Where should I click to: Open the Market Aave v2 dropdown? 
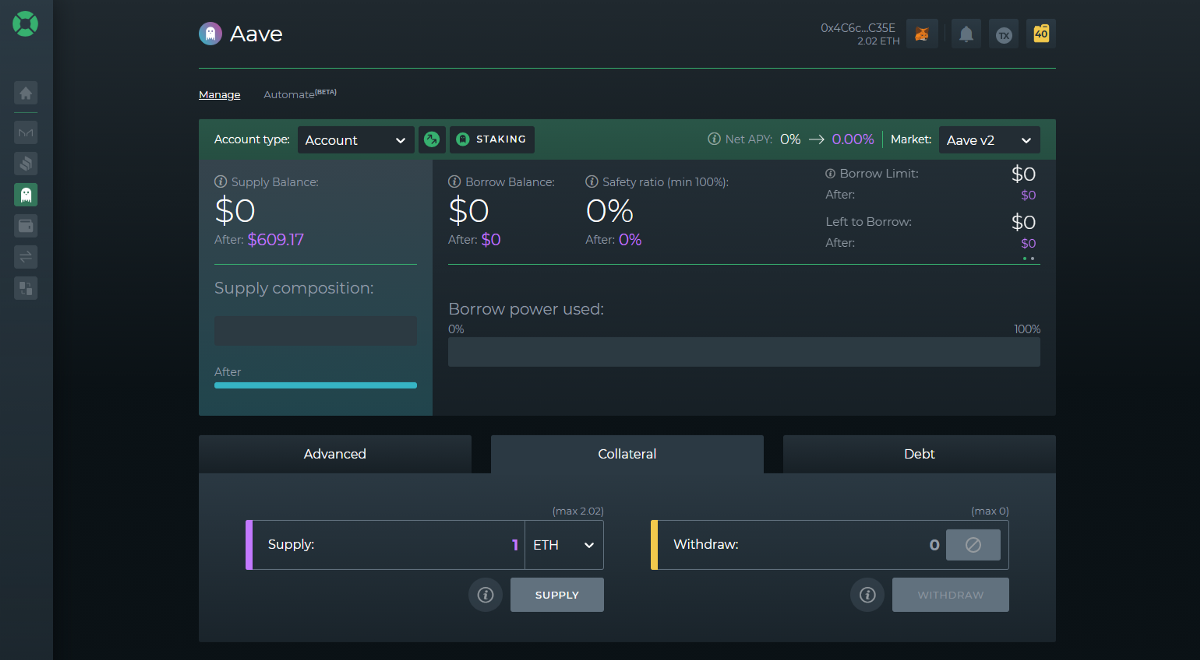pos(989,140)
